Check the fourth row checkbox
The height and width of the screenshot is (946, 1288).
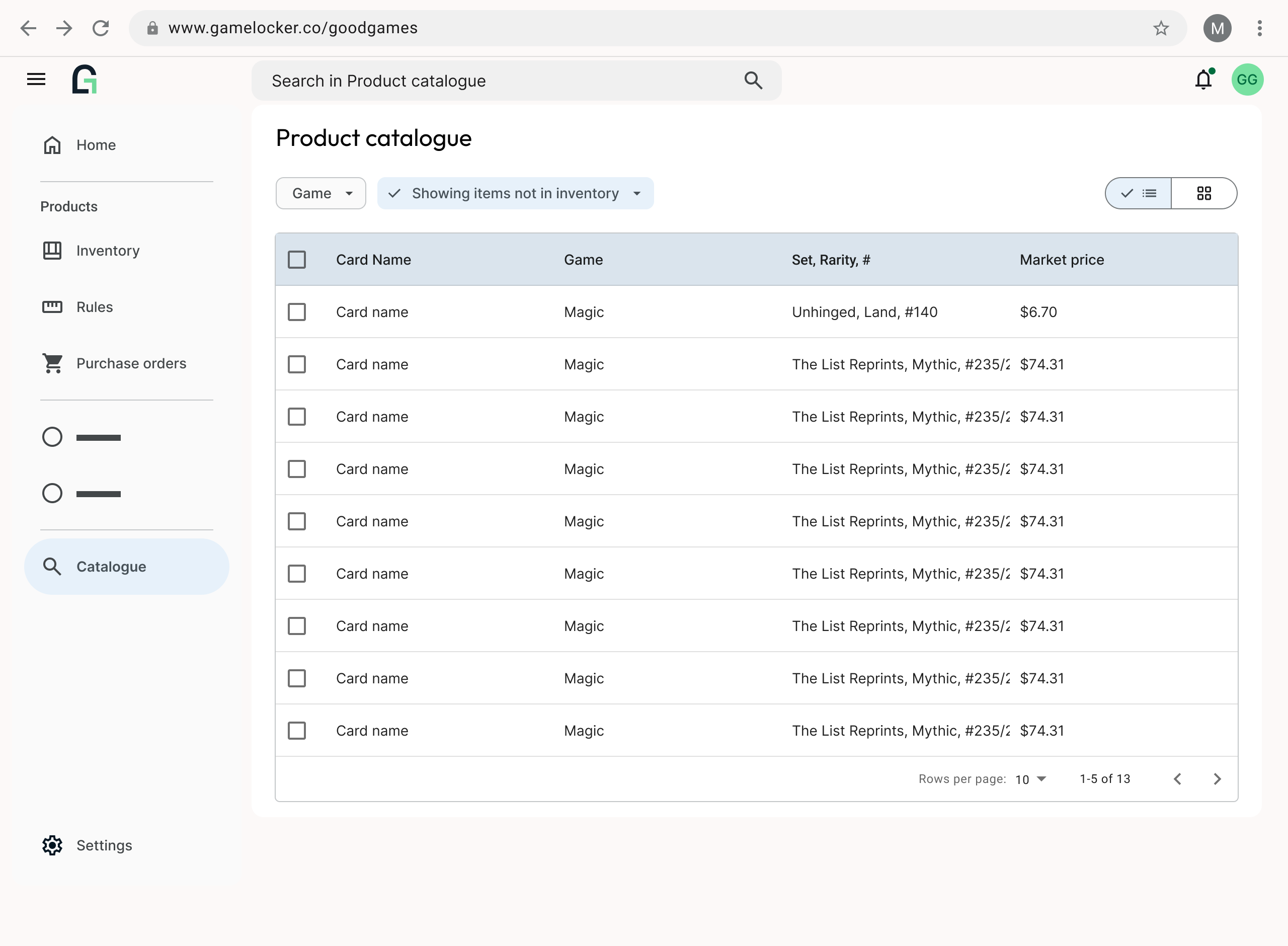(x=296, y=469)
